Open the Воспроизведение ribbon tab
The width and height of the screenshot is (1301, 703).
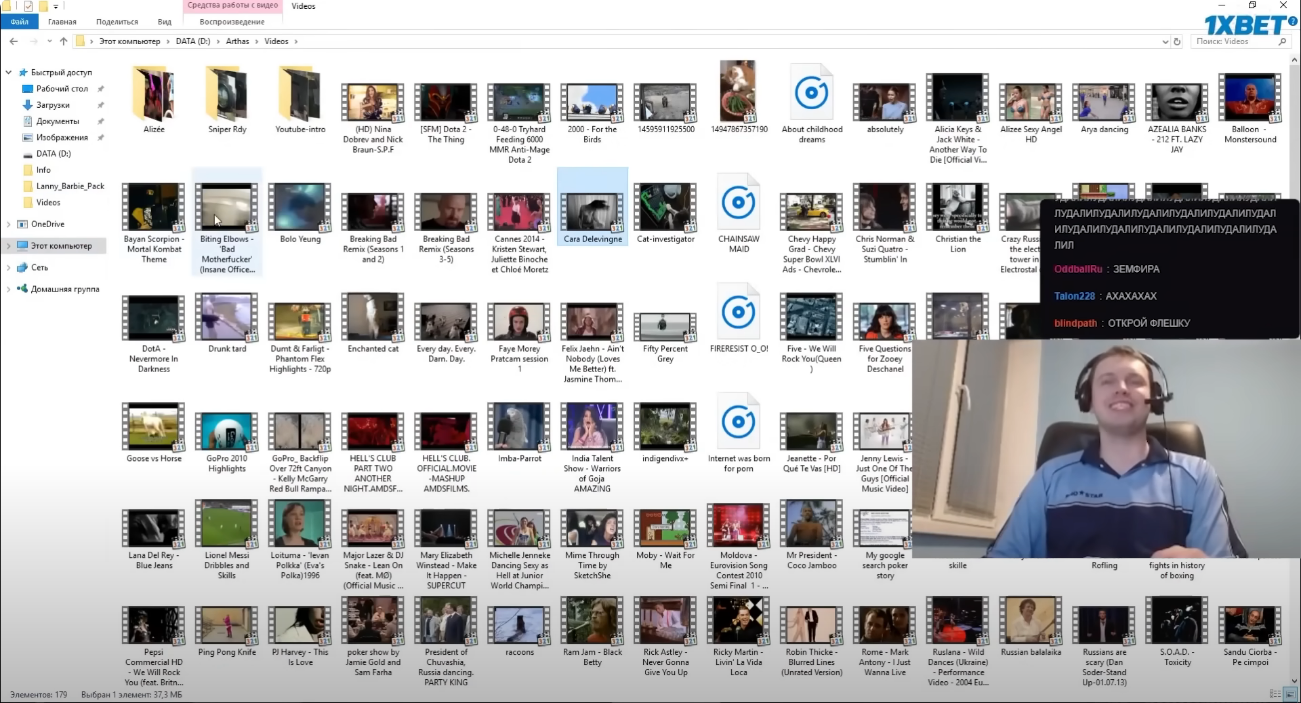[232, 21]
